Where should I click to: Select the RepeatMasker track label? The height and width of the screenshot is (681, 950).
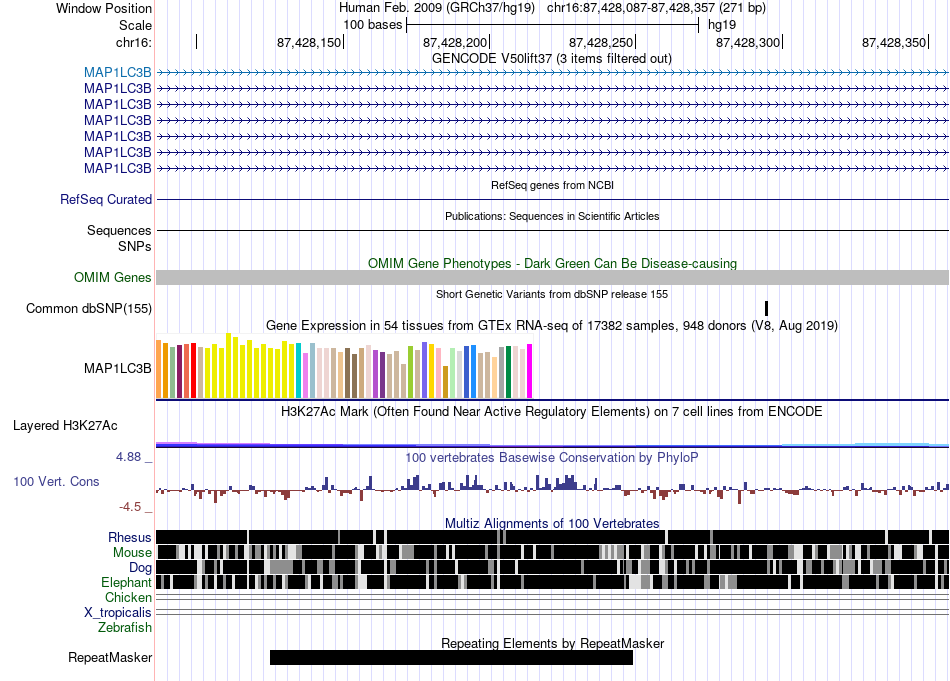click(110, 658)
